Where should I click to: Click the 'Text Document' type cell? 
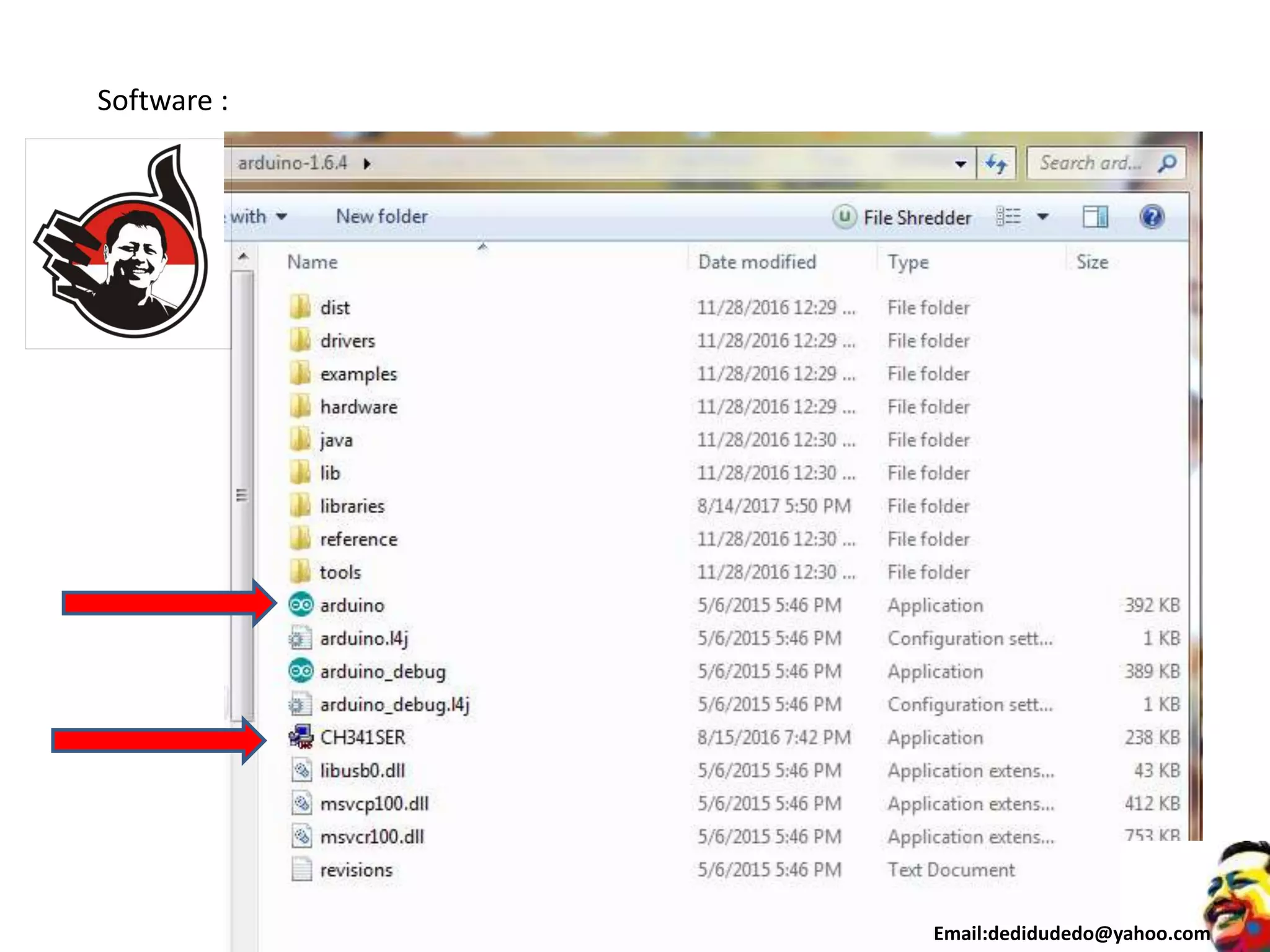951,870
